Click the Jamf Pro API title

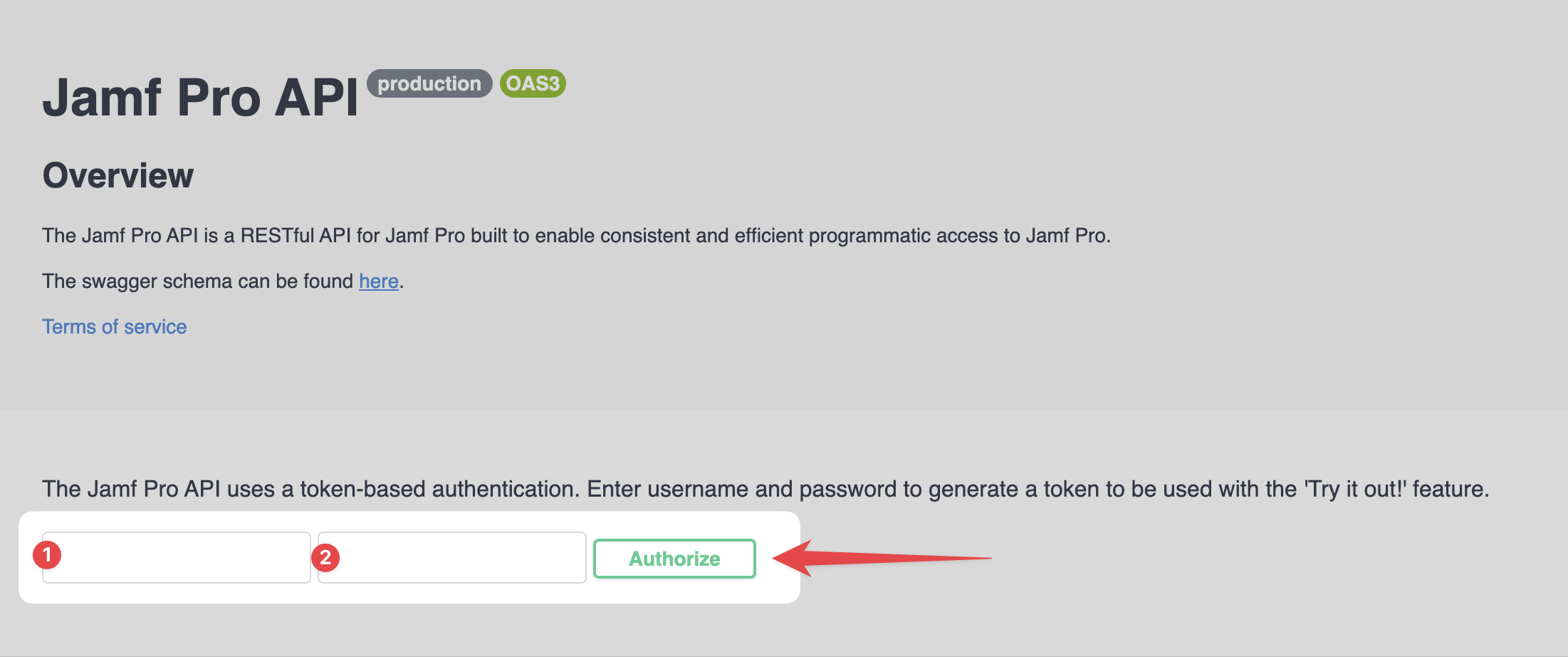coord(202,96)
